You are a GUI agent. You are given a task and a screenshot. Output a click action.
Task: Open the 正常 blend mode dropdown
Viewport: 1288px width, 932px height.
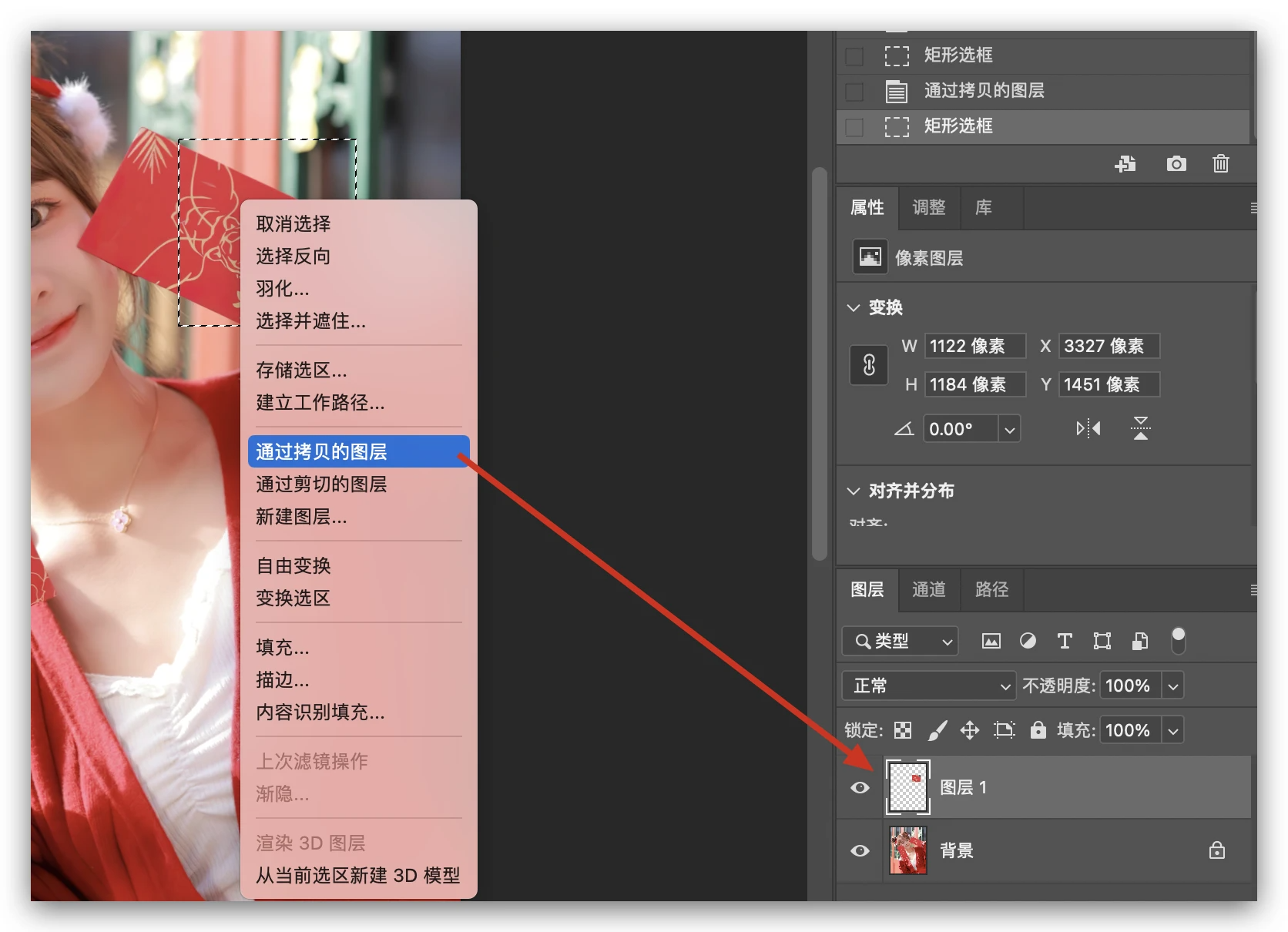pos(929,686)
